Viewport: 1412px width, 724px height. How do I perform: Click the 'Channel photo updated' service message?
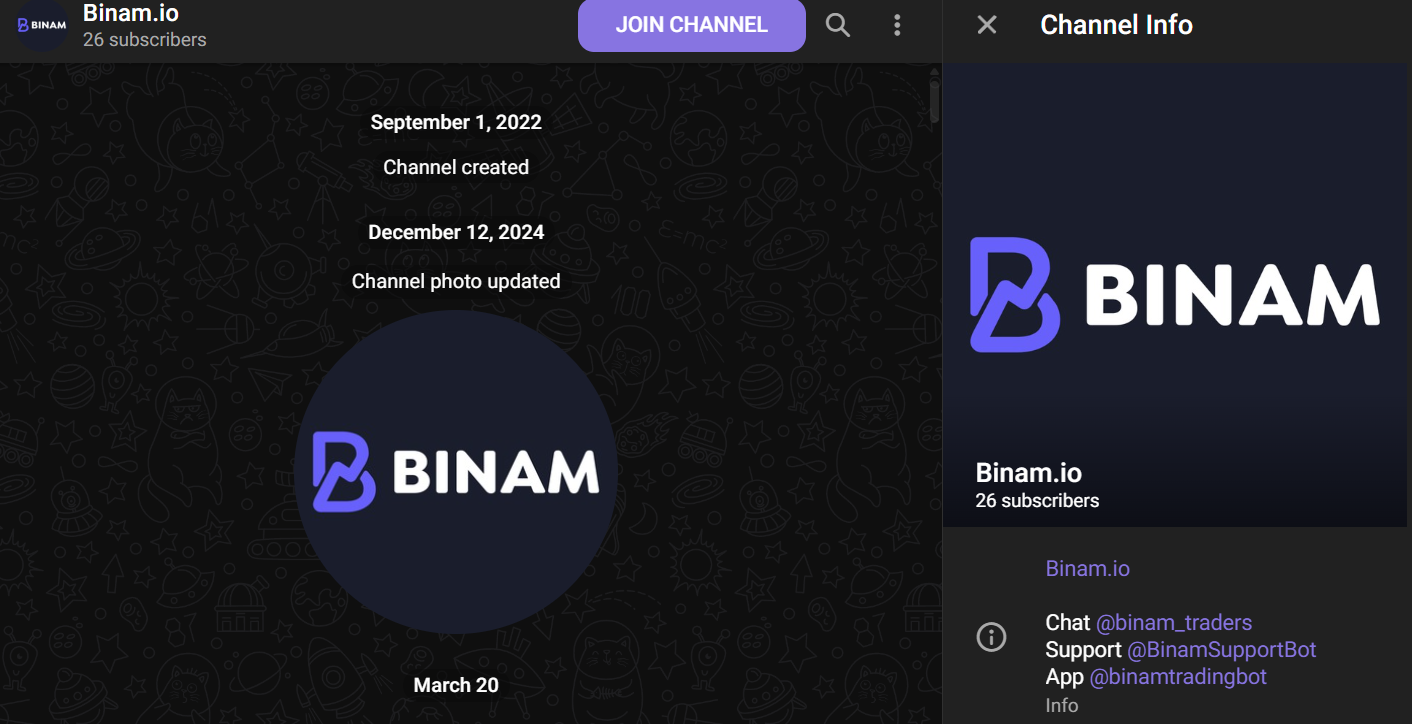pyautogui.click(x=456, y=281)
